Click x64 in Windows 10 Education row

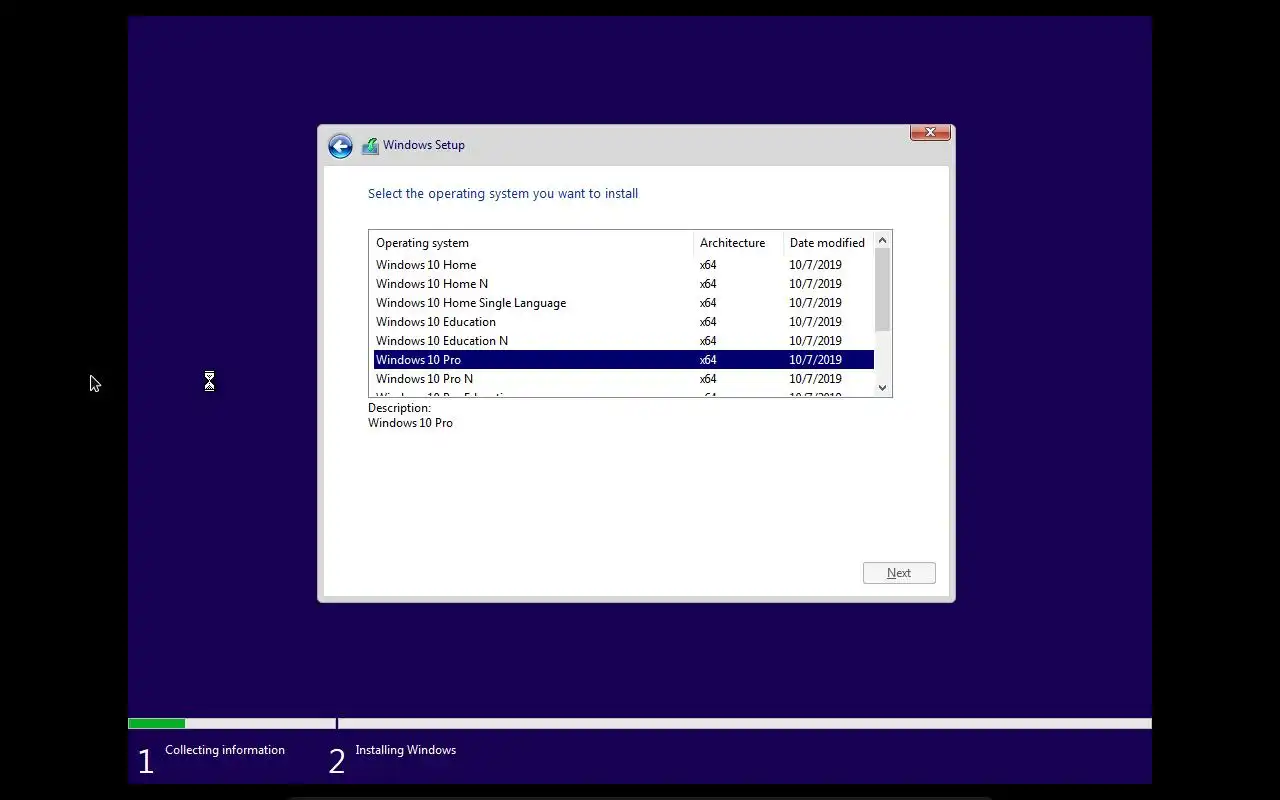coord(708,322)
